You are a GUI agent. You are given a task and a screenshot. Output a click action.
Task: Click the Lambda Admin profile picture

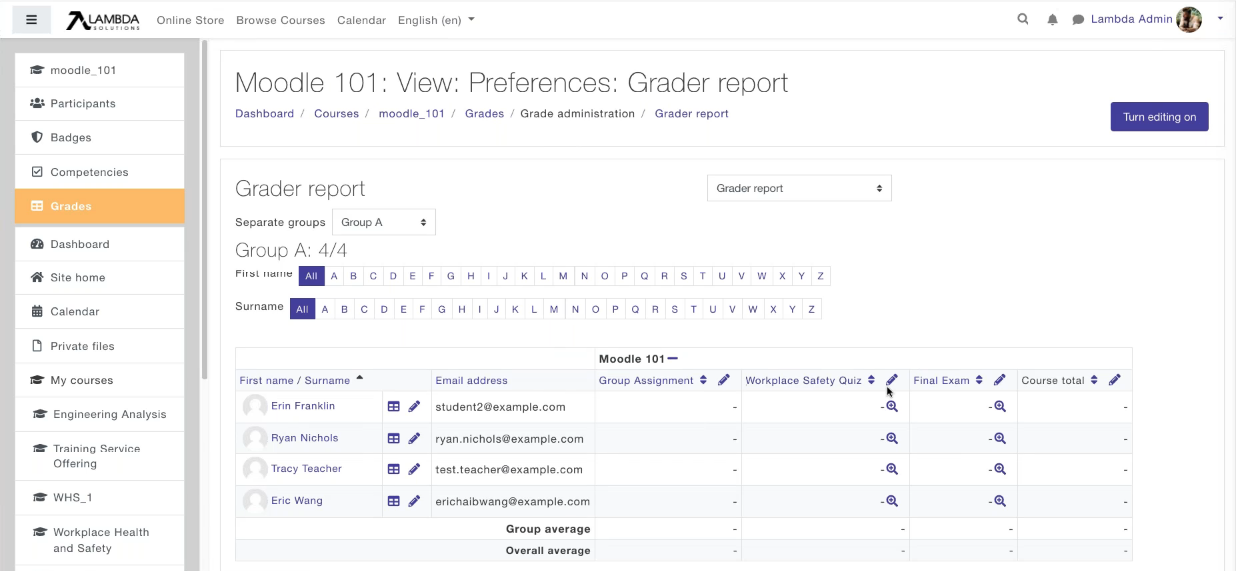pyautogui.click(x=1189, y=19)
